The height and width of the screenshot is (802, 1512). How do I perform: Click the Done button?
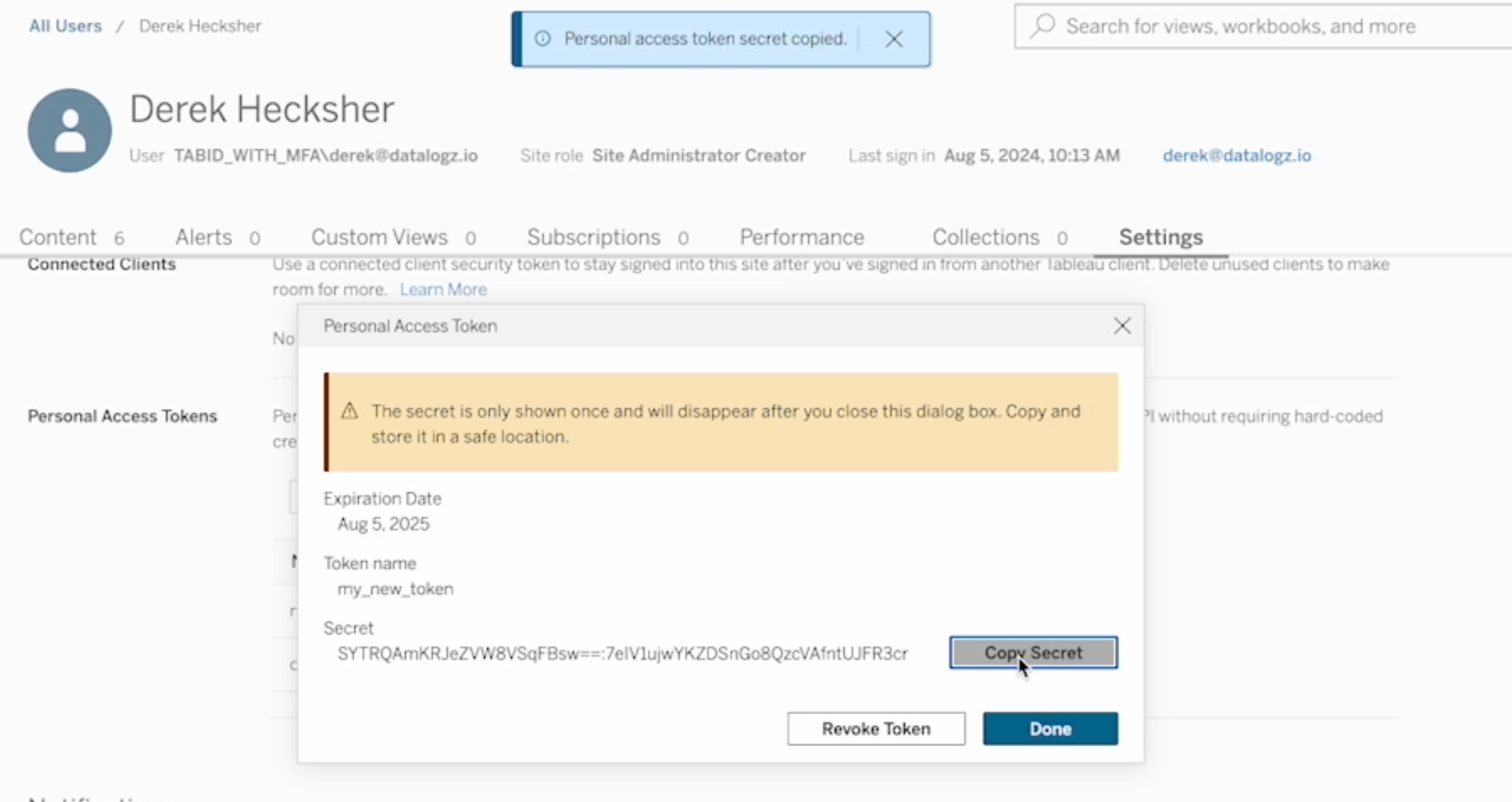tap(1050, 729)
